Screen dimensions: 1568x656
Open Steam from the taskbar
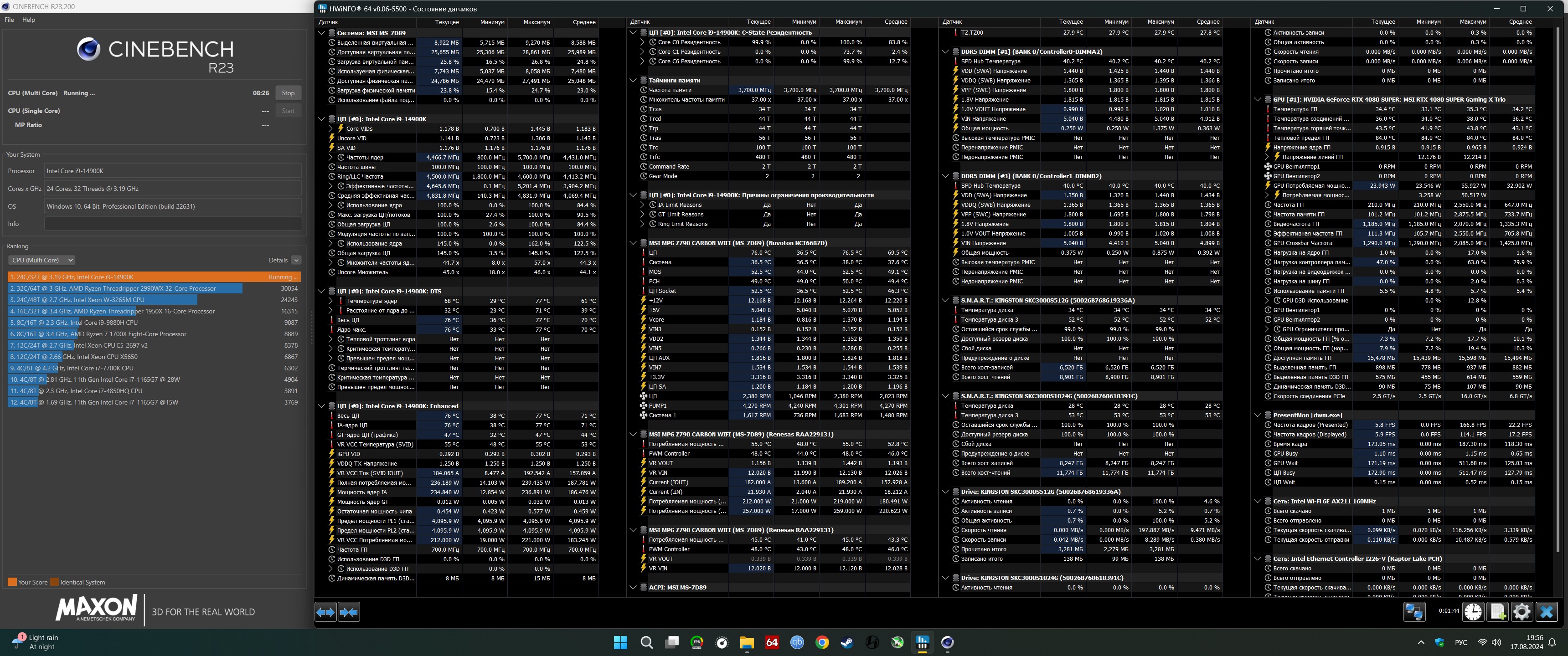coord(847,642)
